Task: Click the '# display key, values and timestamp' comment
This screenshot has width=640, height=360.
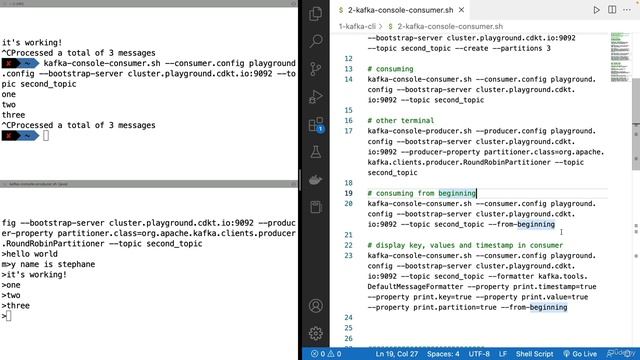Action: 465,245
